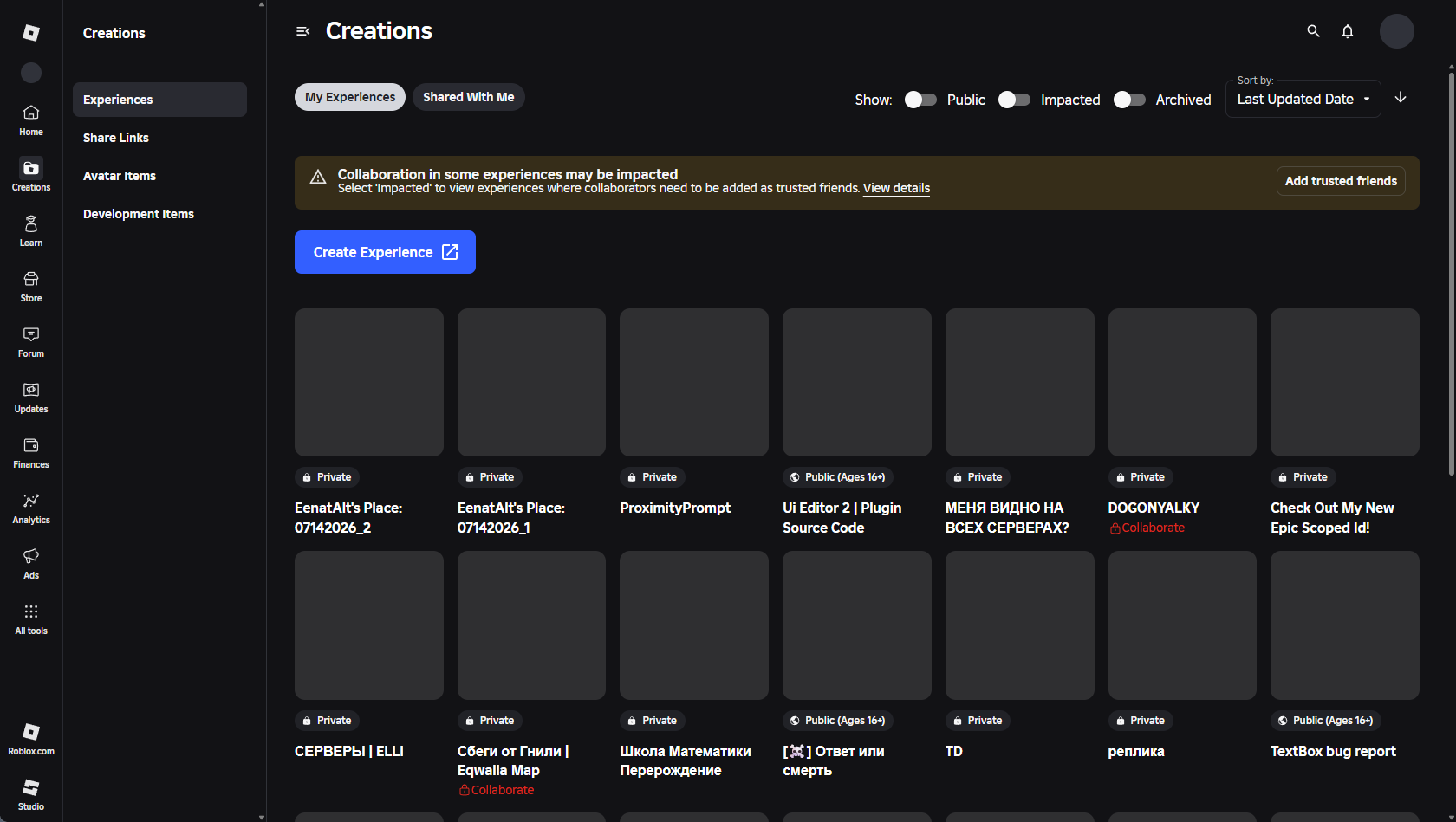Open Creations in the left rail

(31, 176)
